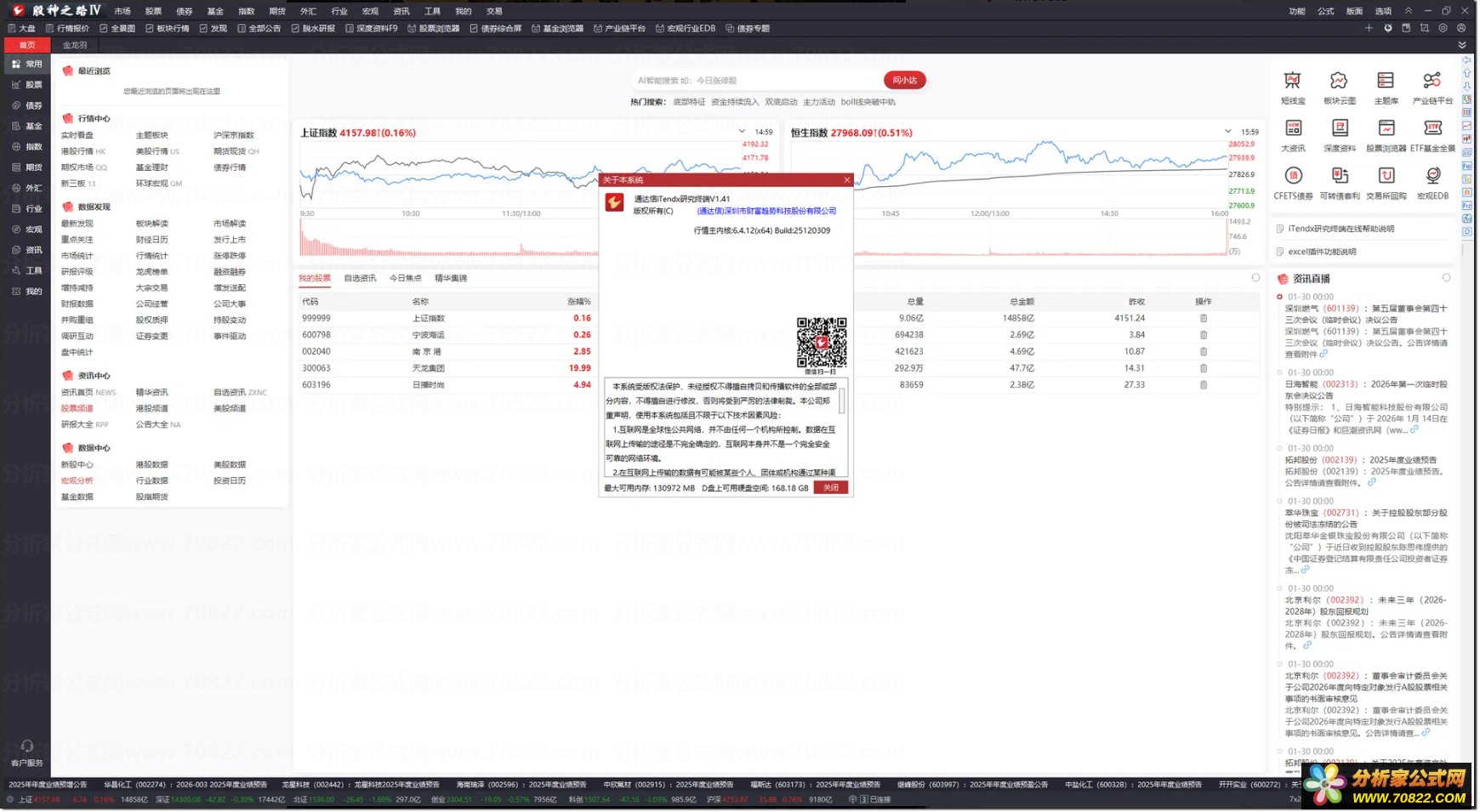Launch the 产业链平台 icon in the shortcut grid
This screenshot has width=1480, height=812.
click(1432, 81)
